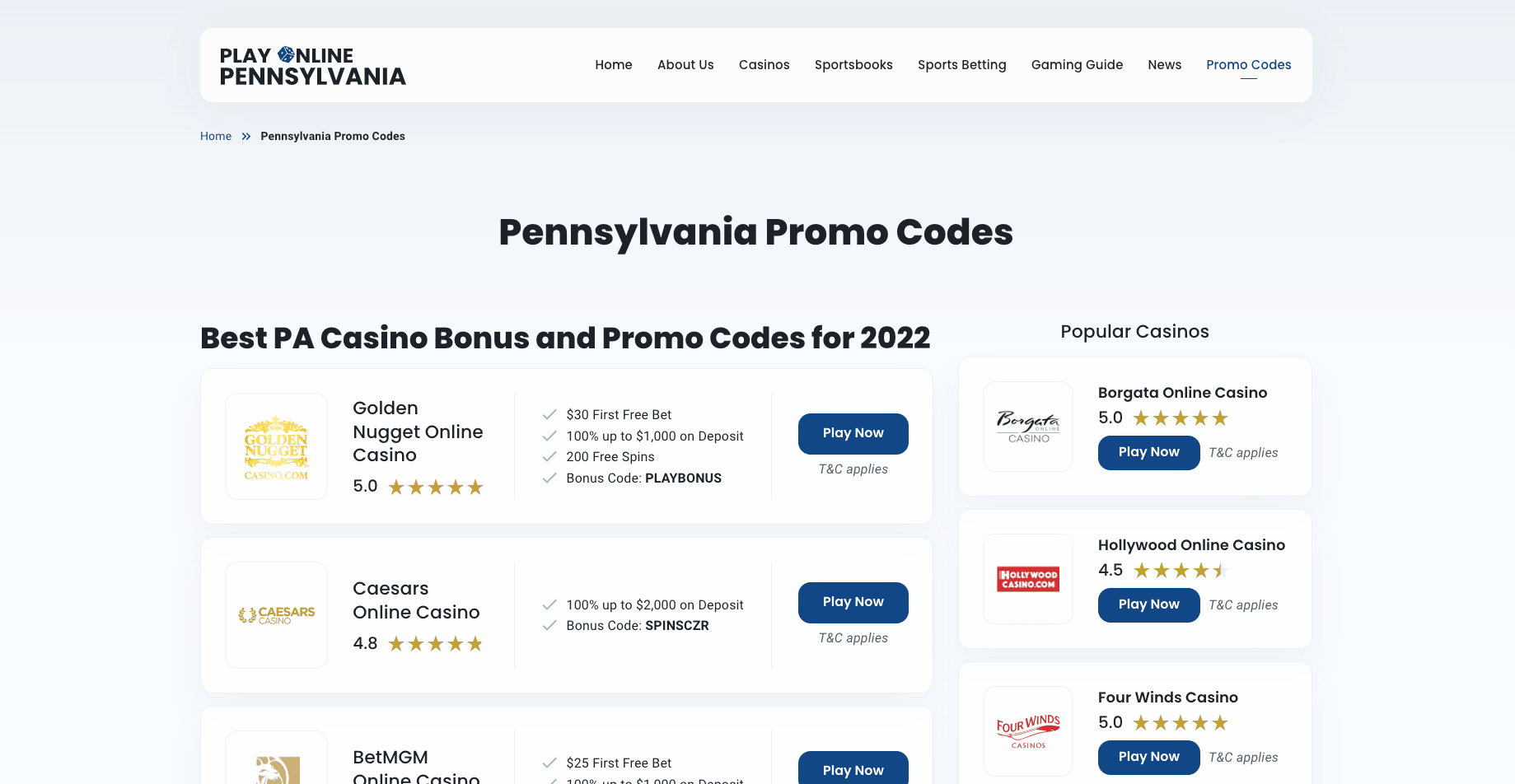Click the Borgata Casino logo
Screen dimensions: 1515x784
coord(1028,427)
